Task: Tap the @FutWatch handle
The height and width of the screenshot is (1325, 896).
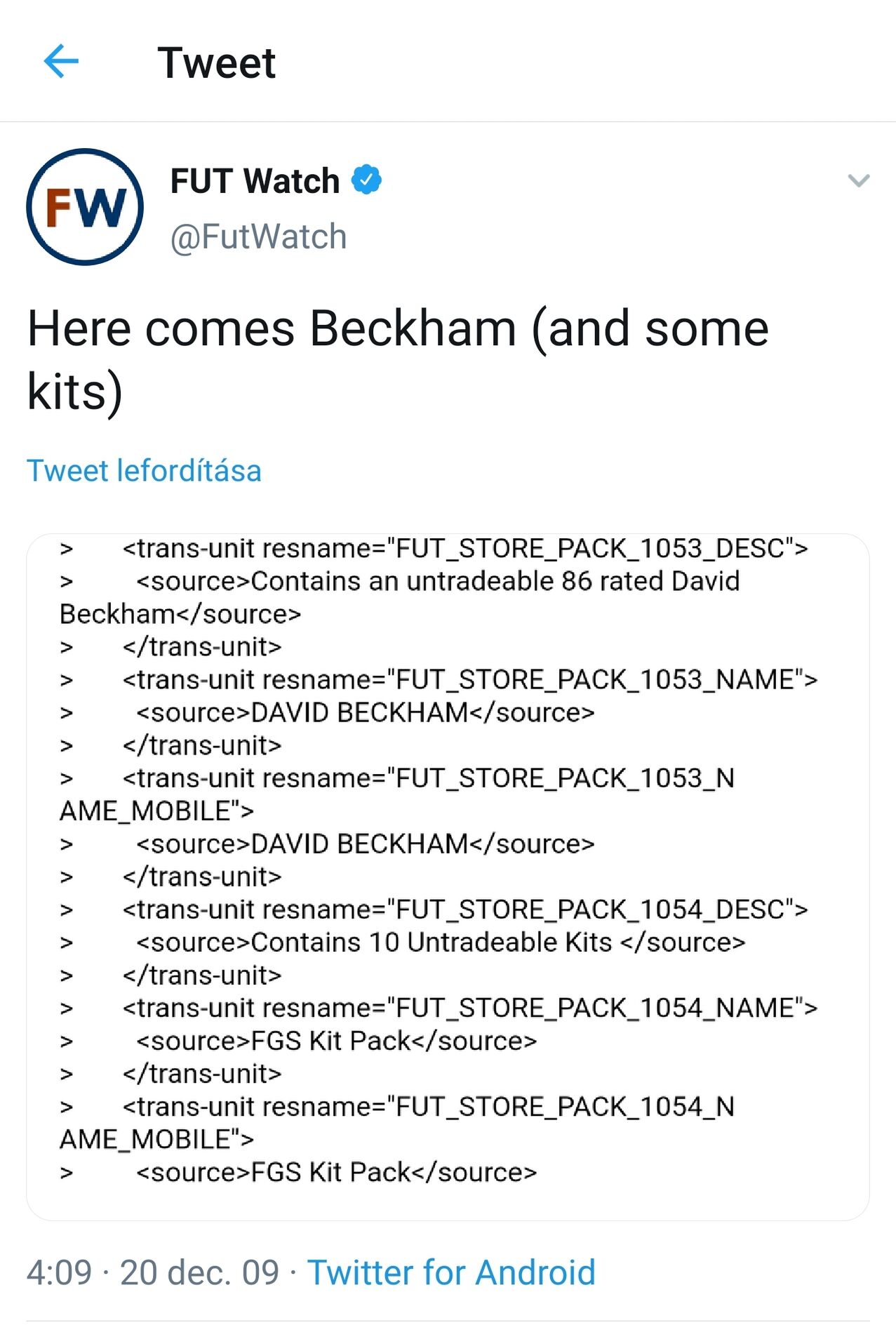Action: pyautogui.click(x=258, y=237)
